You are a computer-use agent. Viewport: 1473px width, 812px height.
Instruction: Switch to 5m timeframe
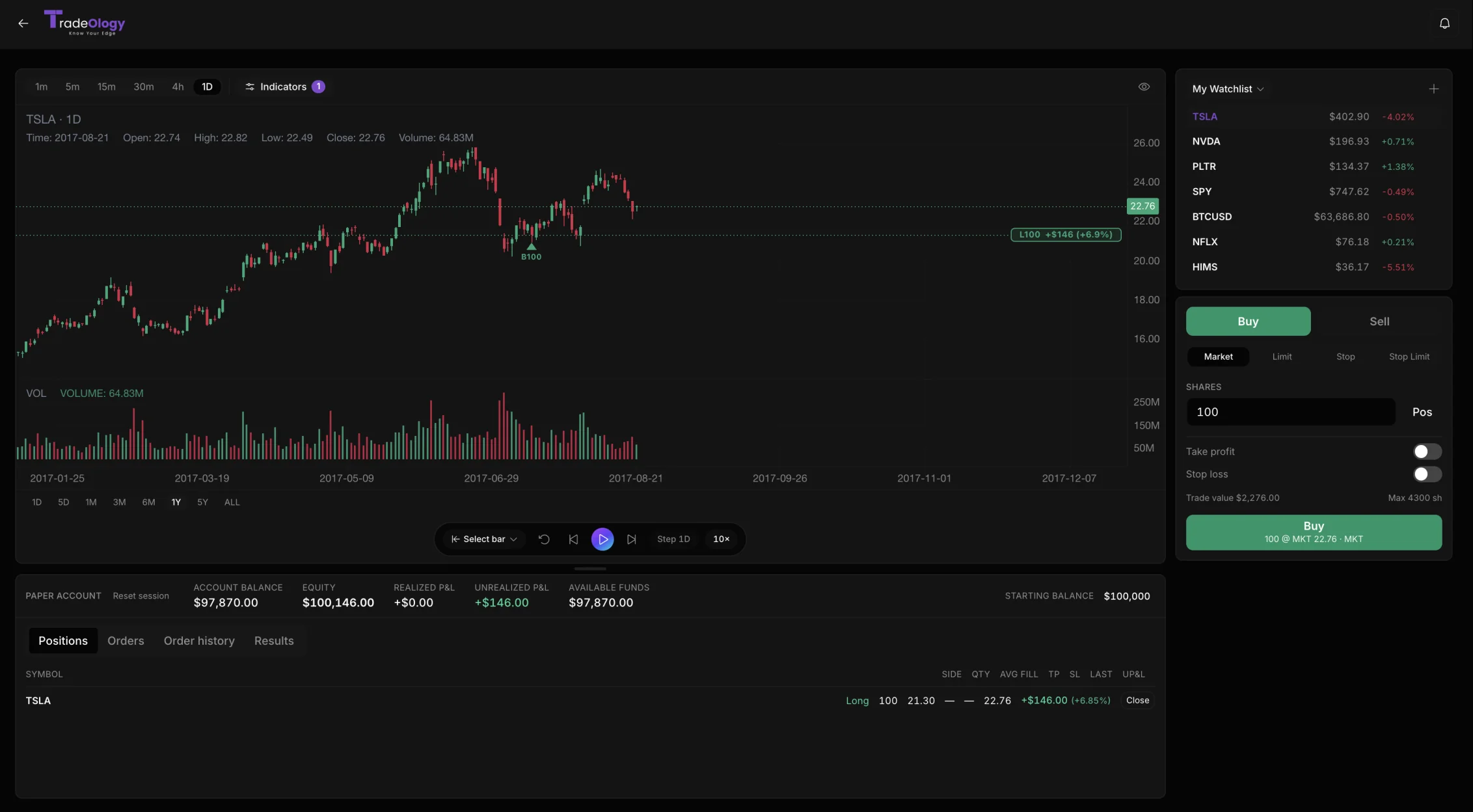(x=72, y=87)
